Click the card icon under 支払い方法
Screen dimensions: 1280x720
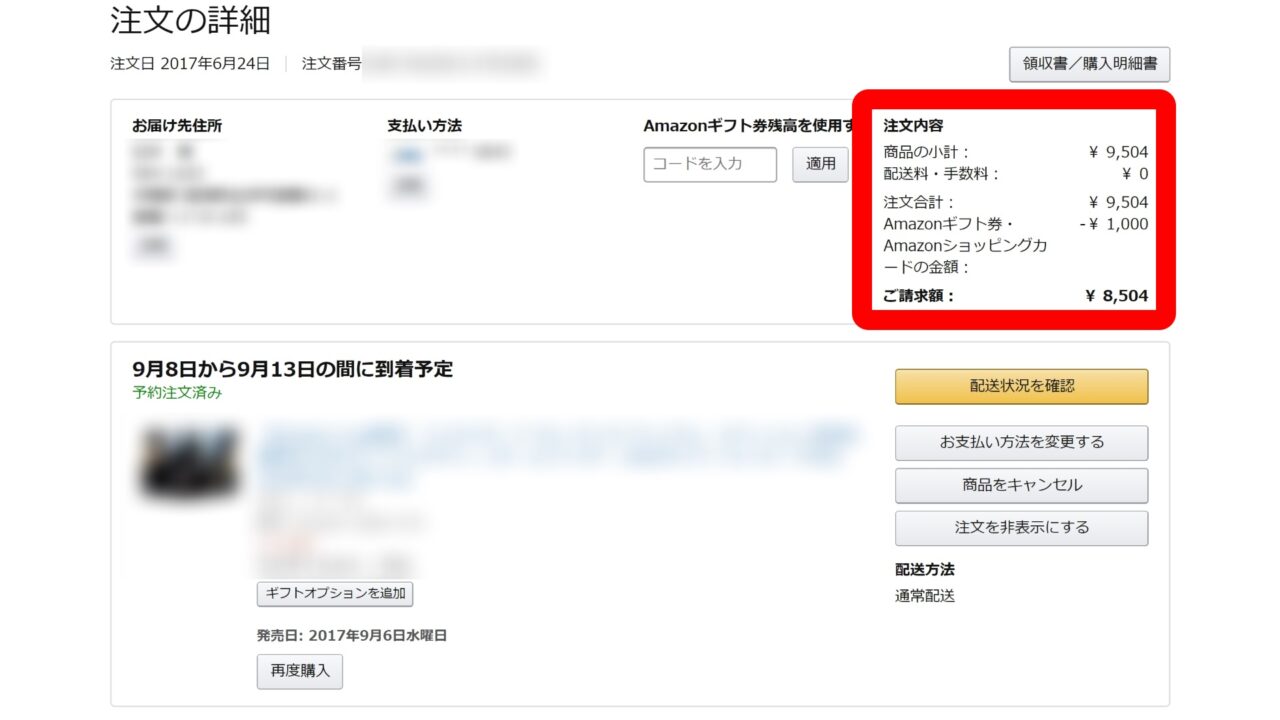pos(406,155)
